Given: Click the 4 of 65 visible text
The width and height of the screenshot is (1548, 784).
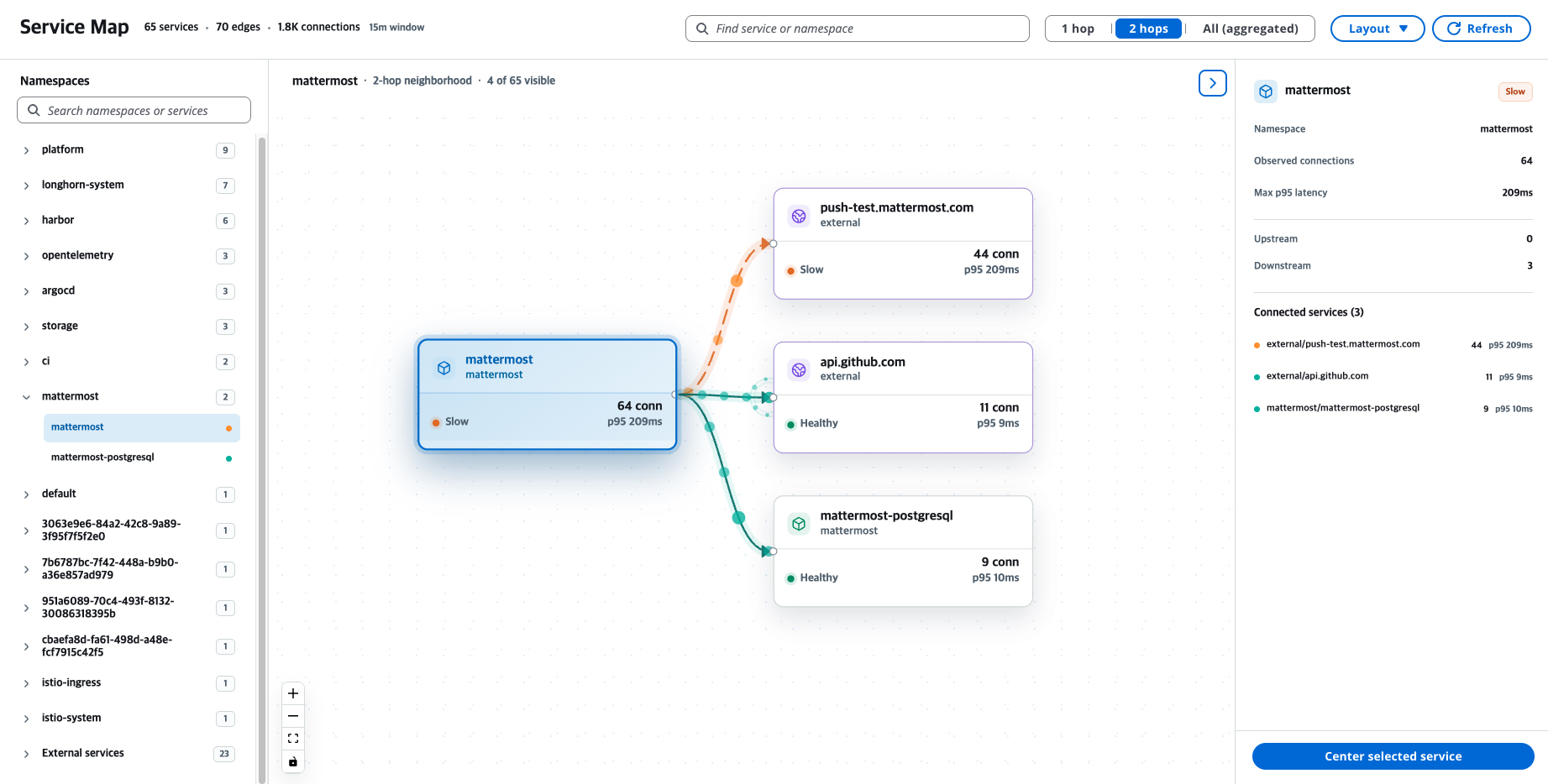Looking at the screenshot, I should click(521, 81).
